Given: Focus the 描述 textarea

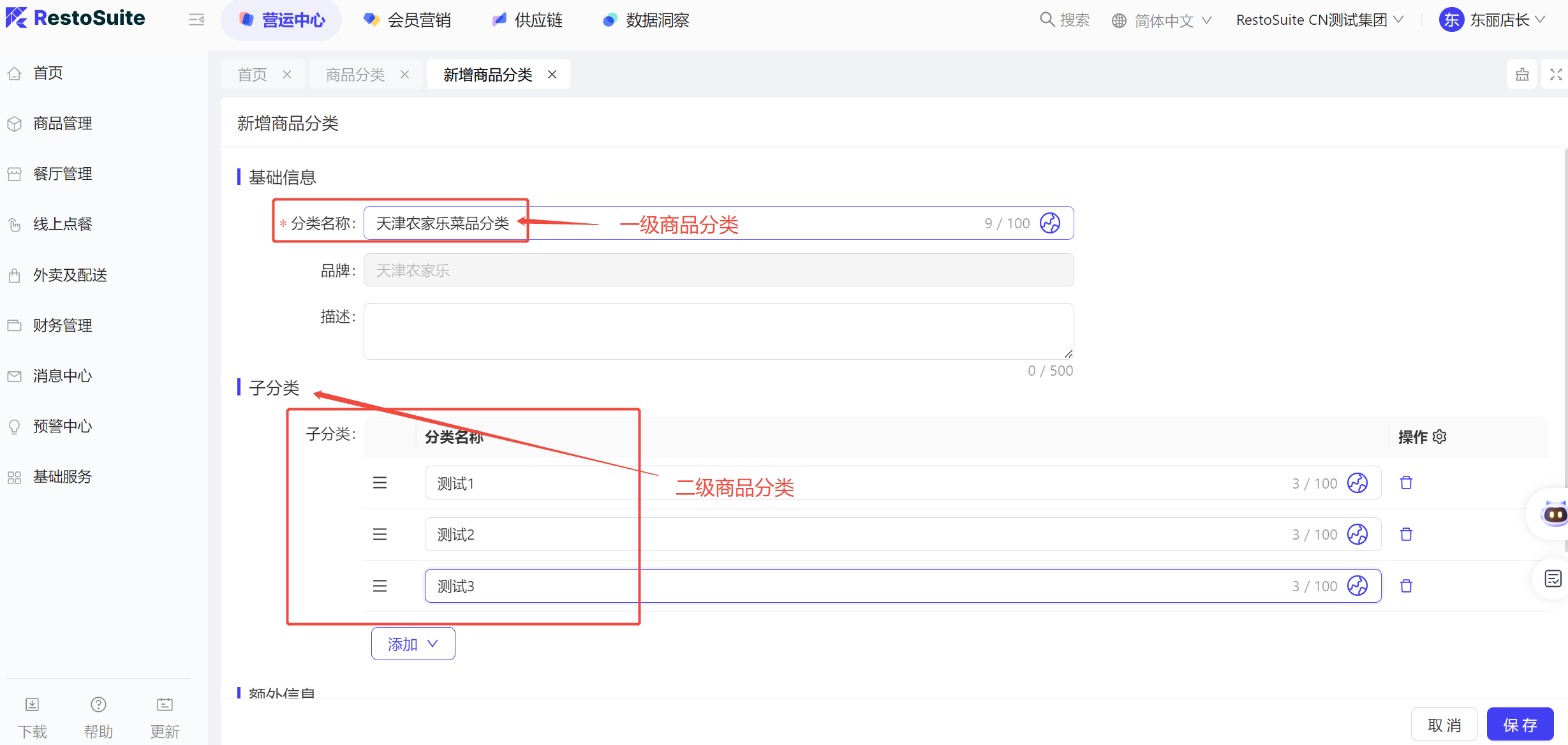Looking at the screenshot, I should (x=718, y=331).
